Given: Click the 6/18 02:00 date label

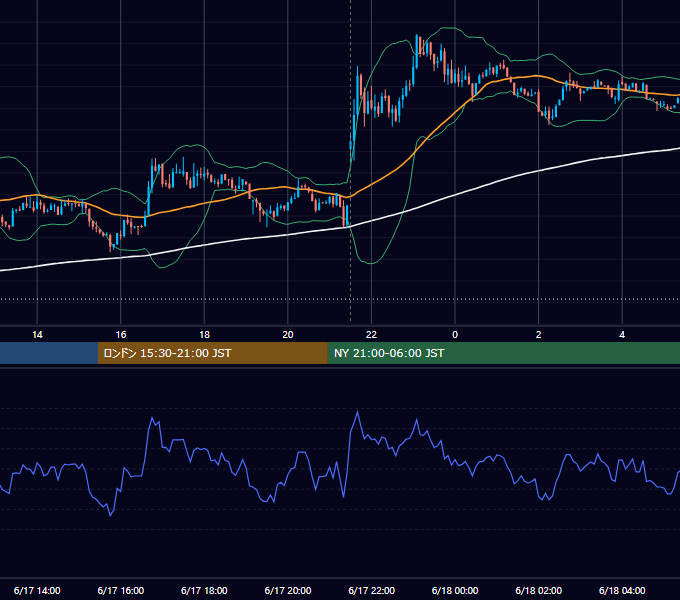Looking at the screenshot, I should pos(539,590).
